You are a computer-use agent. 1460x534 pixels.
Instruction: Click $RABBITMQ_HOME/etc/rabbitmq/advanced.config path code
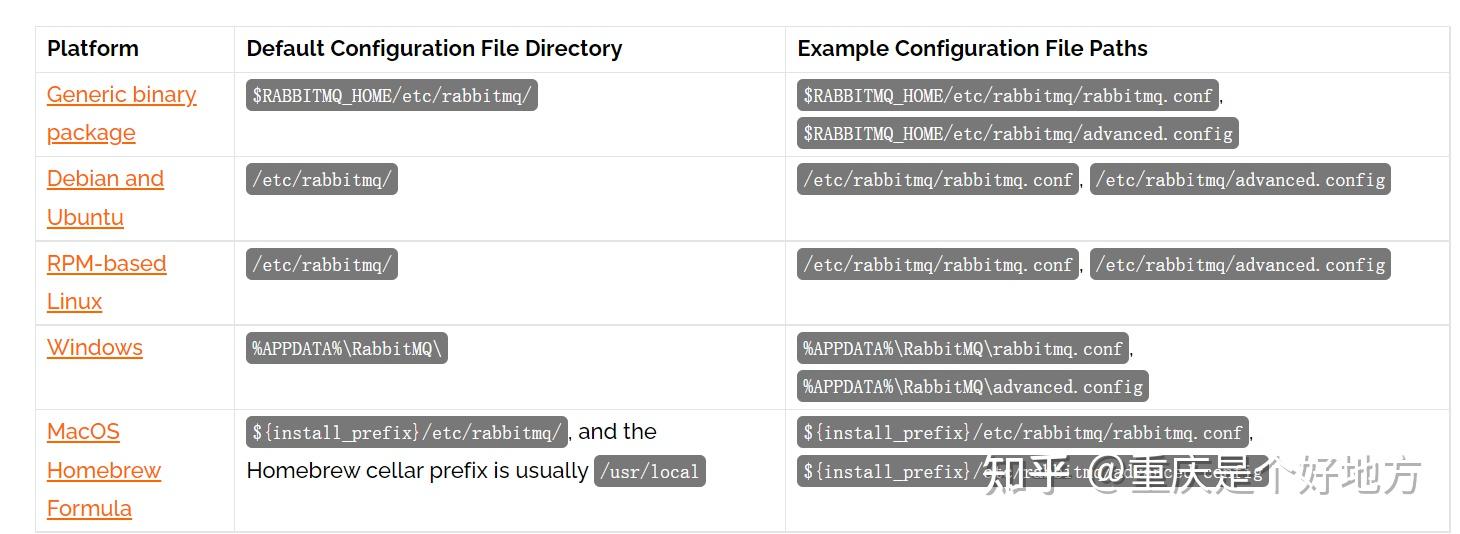point(1017,133)
